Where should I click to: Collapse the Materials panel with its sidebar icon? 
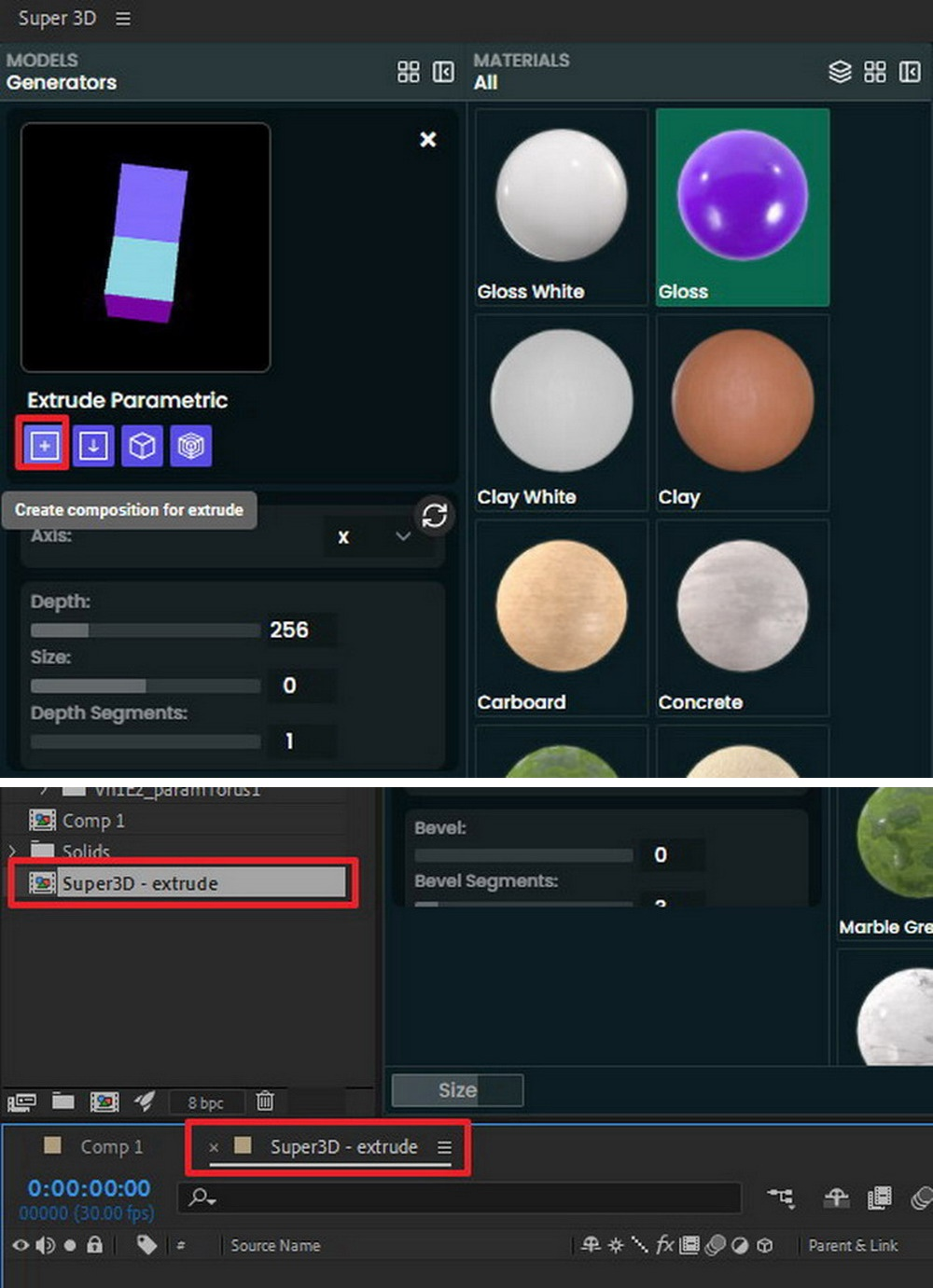[x=910, y=72]
